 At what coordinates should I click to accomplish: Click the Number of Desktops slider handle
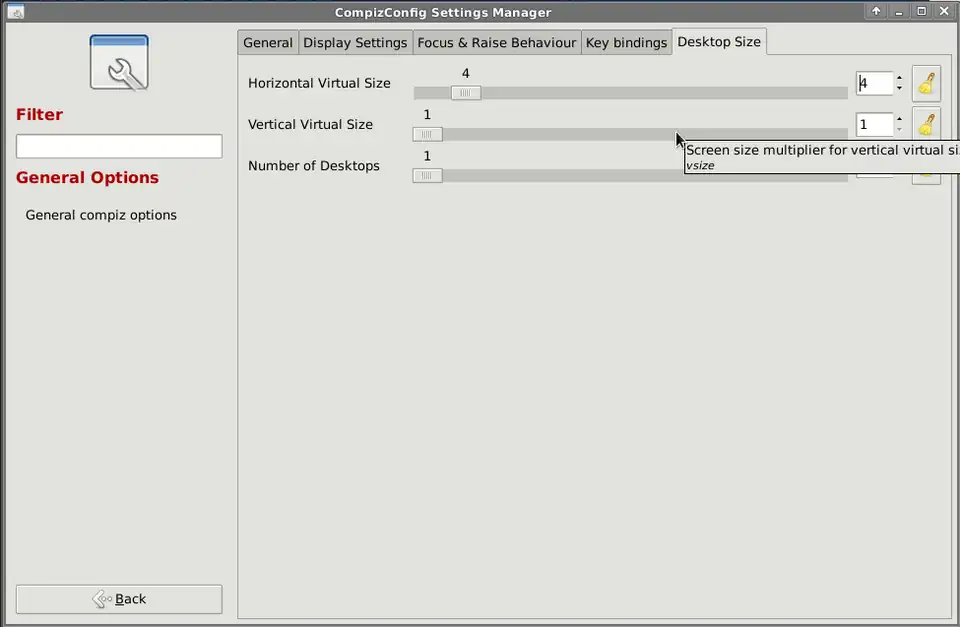coord(427,176)
